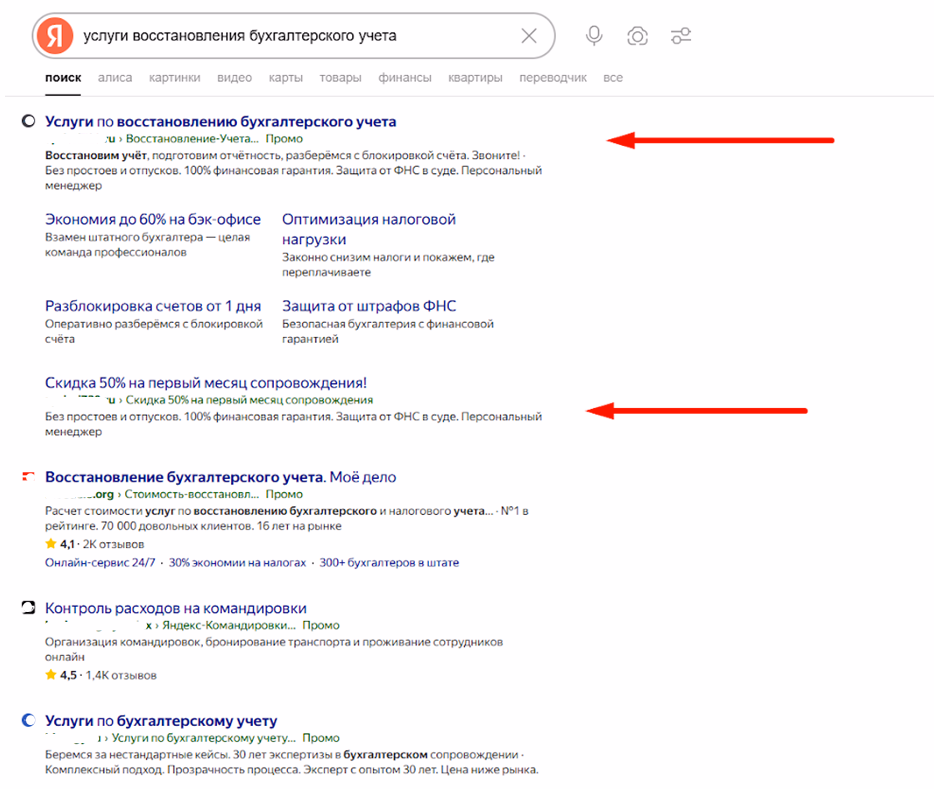934x789 pixels.
Task: Expand the все services menu
Action: coord(612,78)
